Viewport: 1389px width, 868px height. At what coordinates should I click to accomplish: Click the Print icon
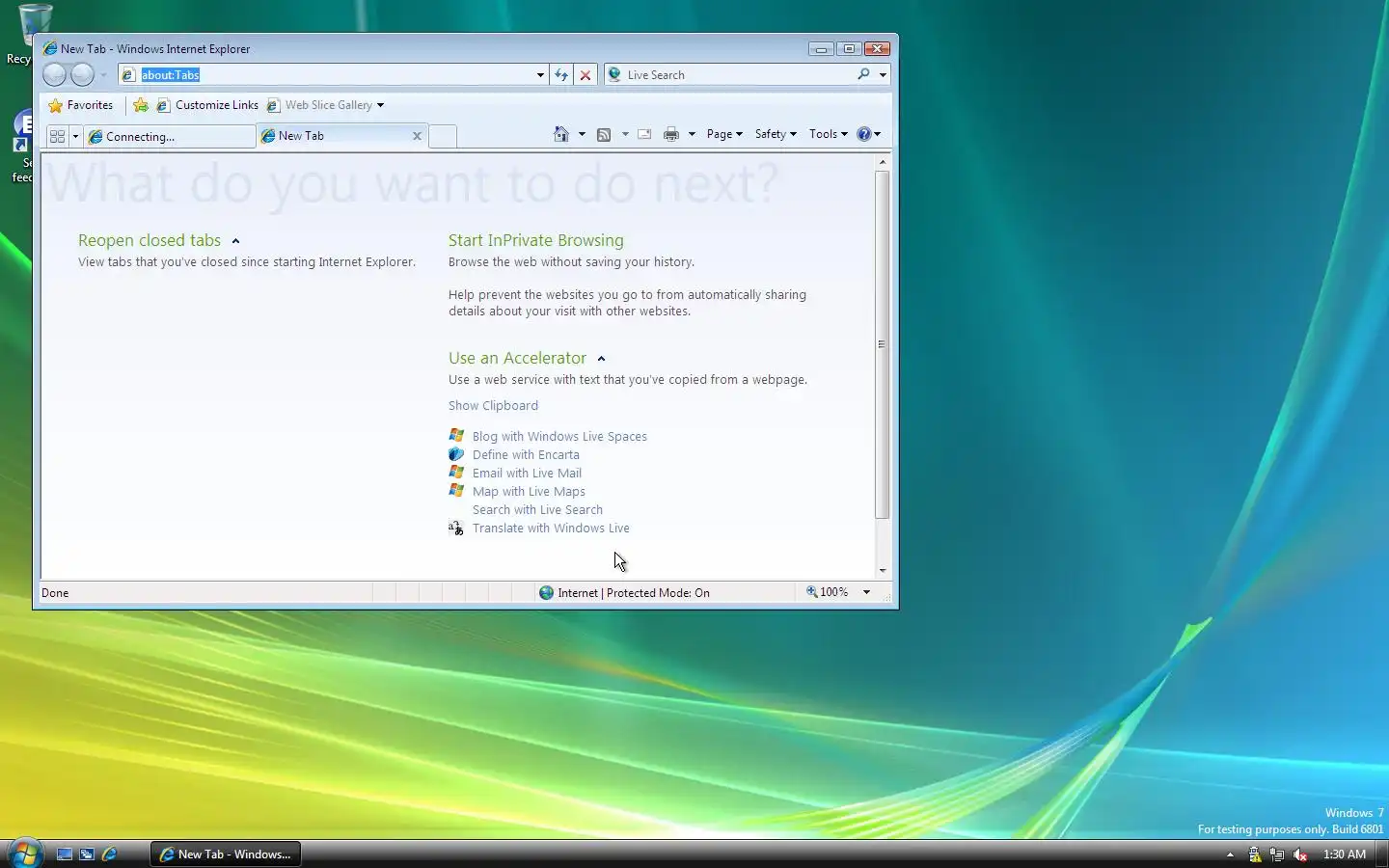(671, 134)
